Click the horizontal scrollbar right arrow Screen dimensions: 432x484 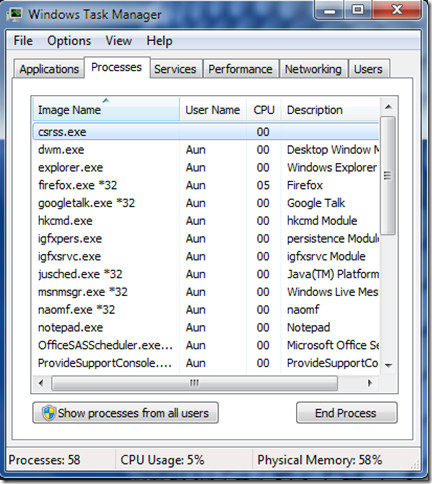click(370, 383)
